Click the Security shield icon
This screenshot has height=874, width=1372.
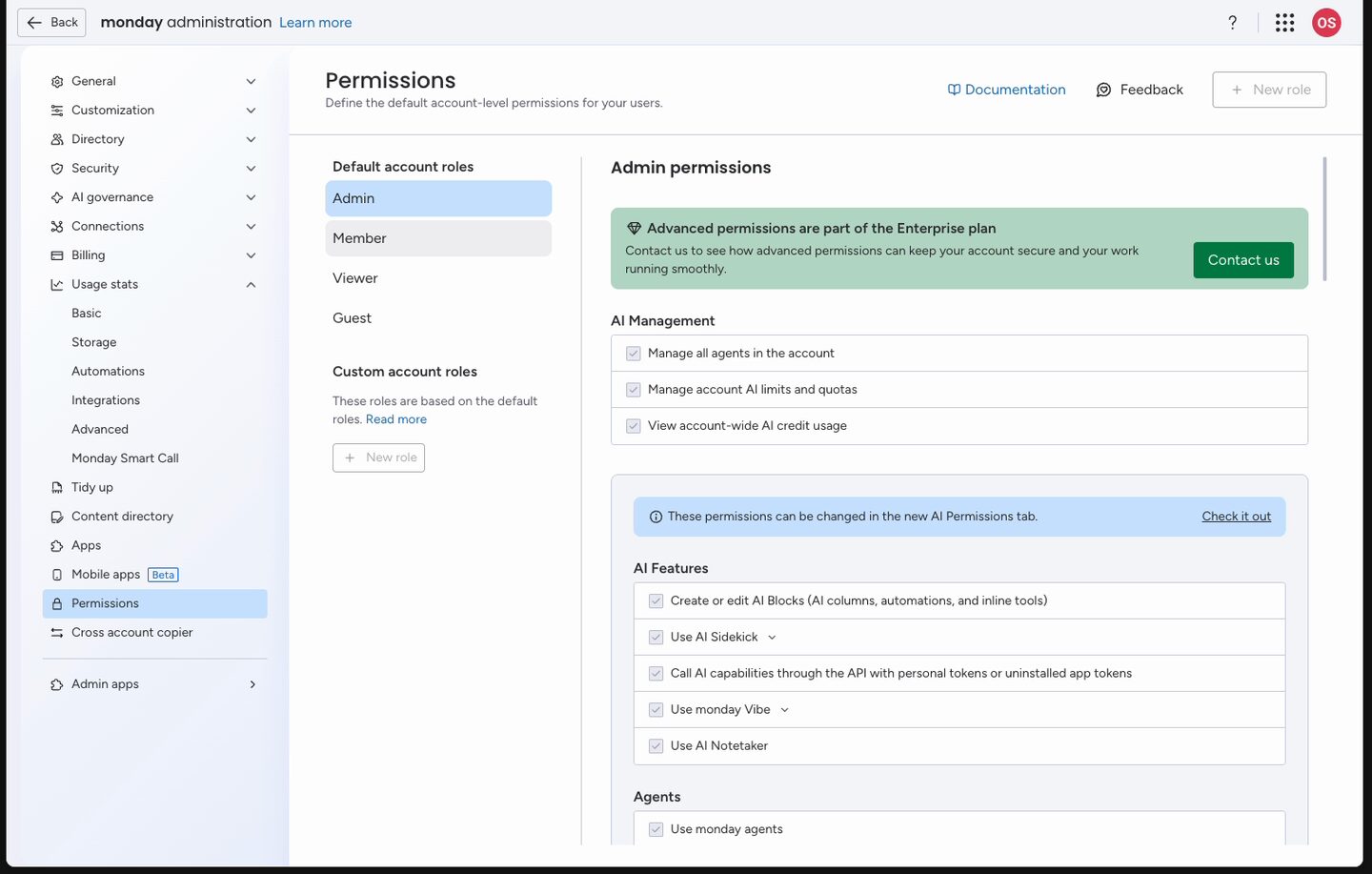(x=57, y=169)
